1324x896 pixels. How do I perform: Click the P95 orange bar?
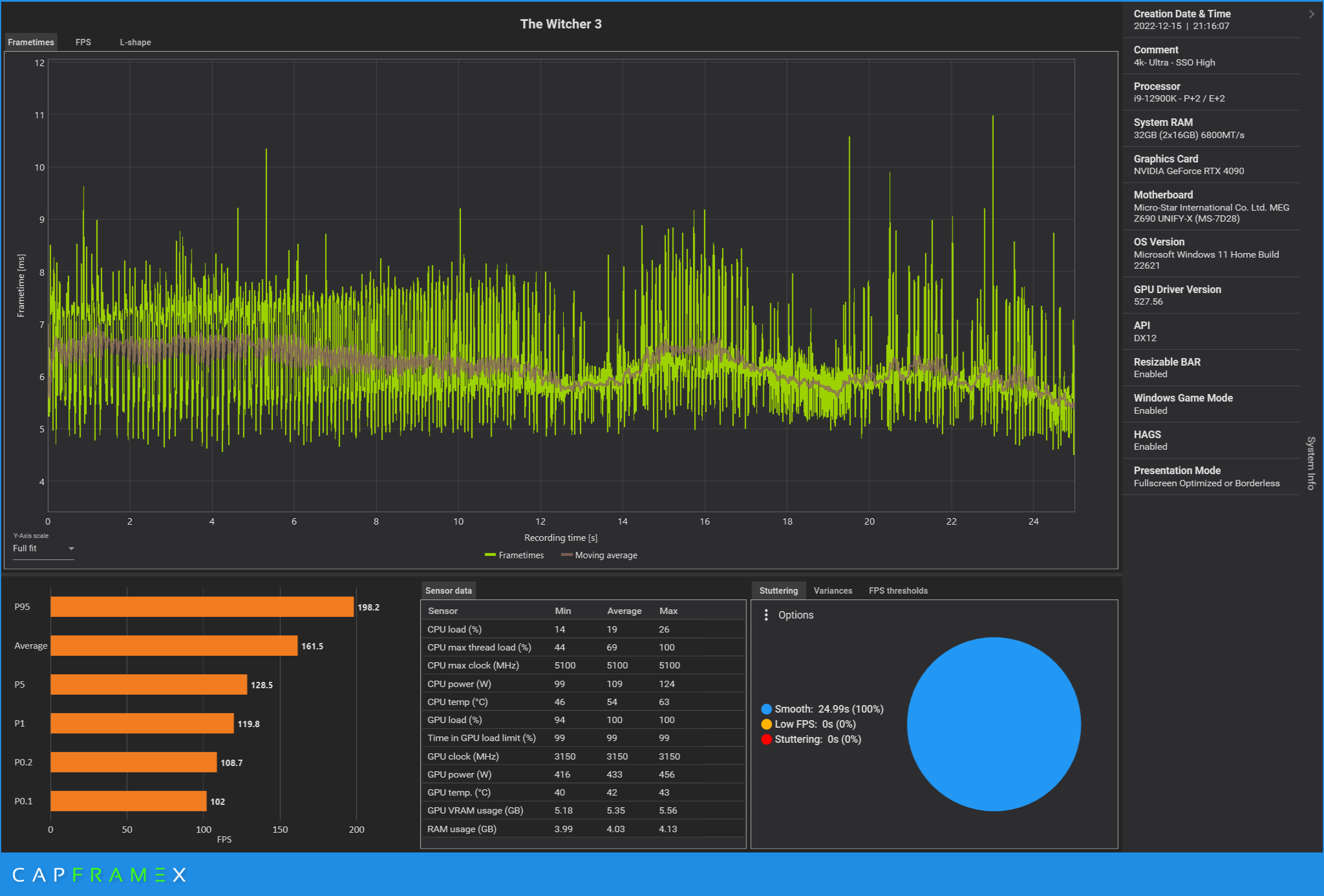pyautogui.click(x=202, y=607)
